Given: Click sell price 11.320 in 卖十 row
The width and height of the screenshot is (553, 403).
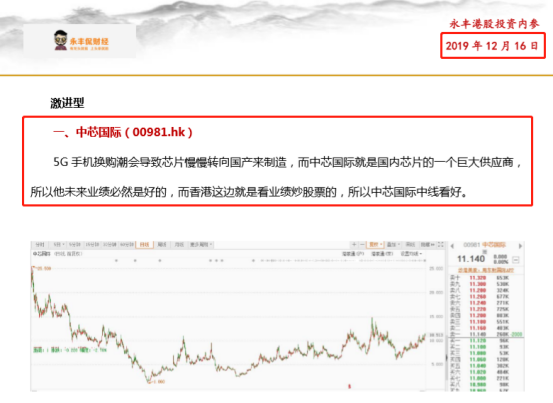Looking at the screenshot, I should point(478,278).
